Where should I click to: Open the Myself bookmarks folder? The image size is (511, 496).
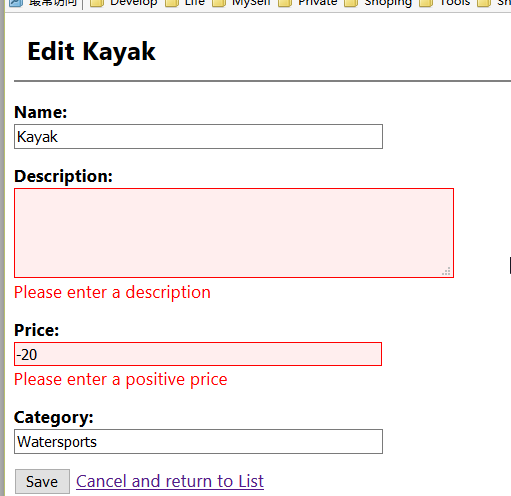point(242,3)
